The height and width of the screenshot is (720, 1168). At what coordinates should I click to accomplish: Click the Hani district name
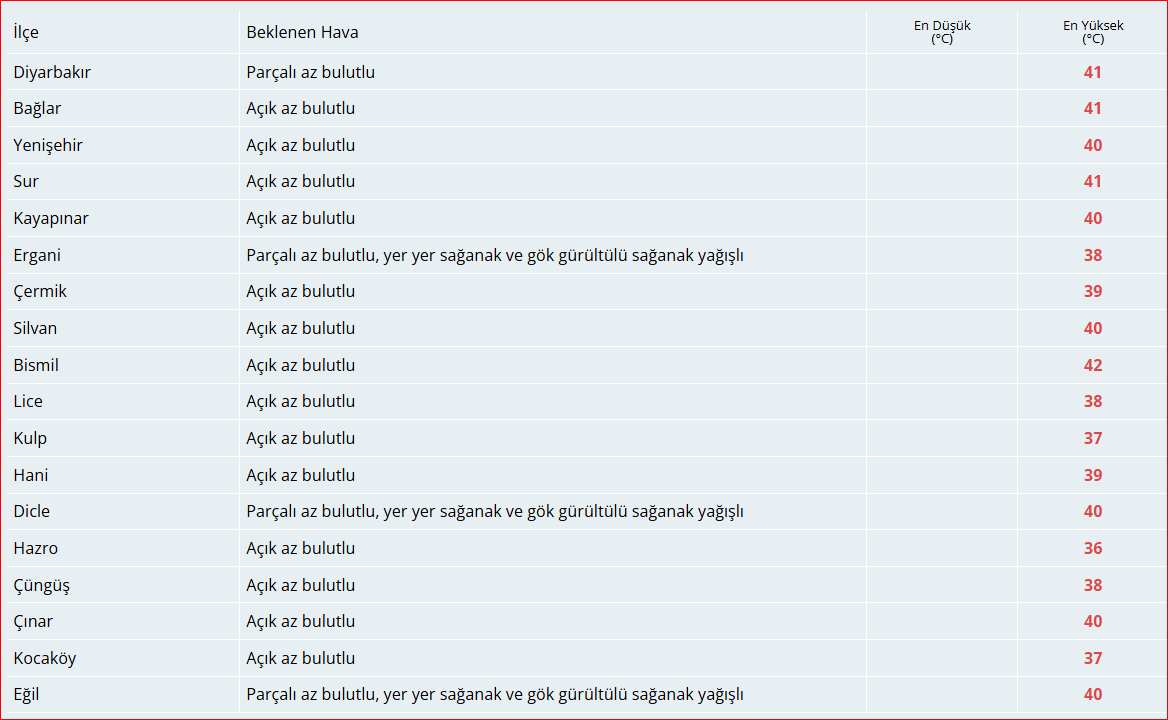30,475
